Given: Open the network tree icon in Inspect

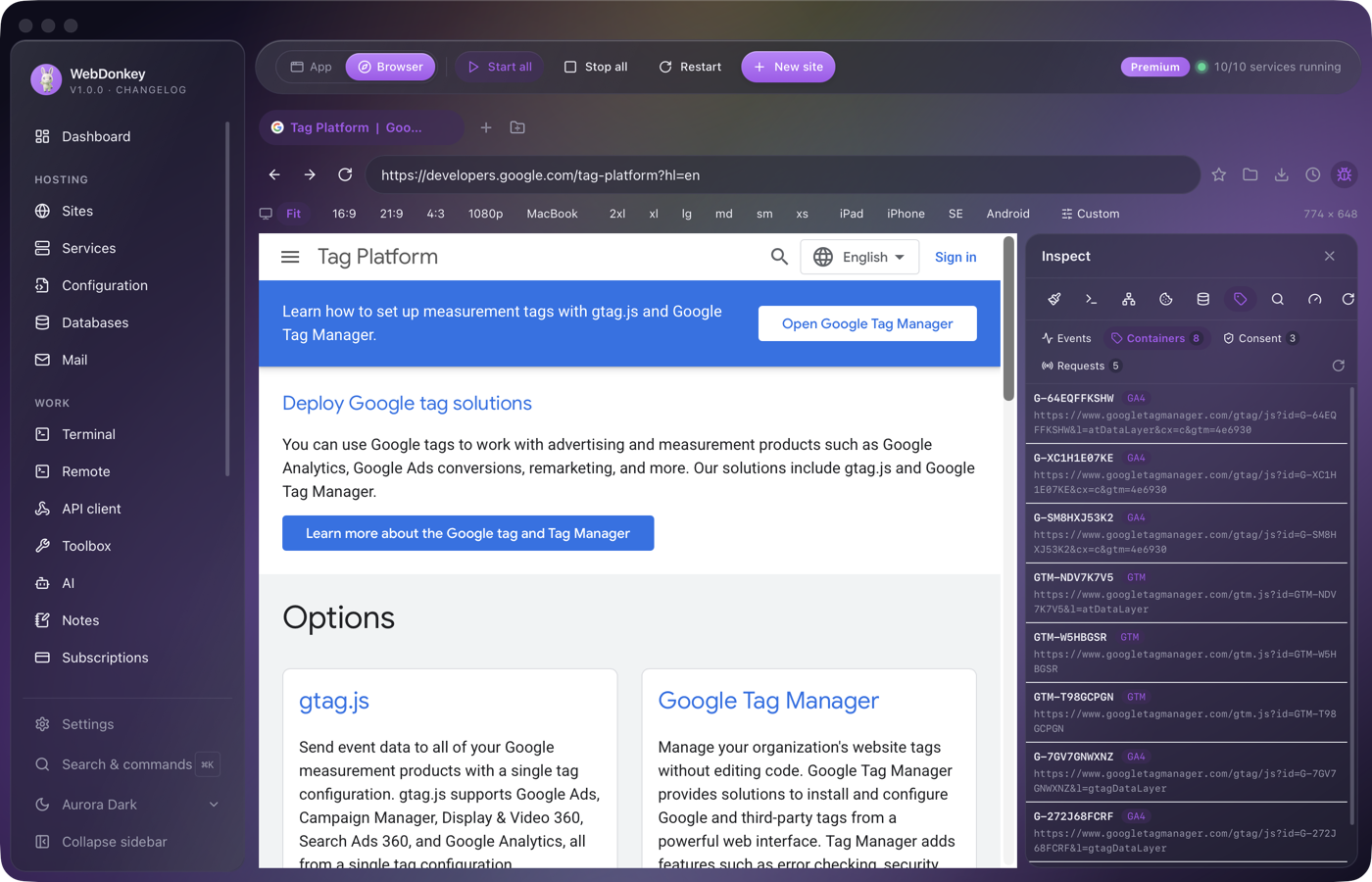Looking at the screenshot, I should [1129, 299].
